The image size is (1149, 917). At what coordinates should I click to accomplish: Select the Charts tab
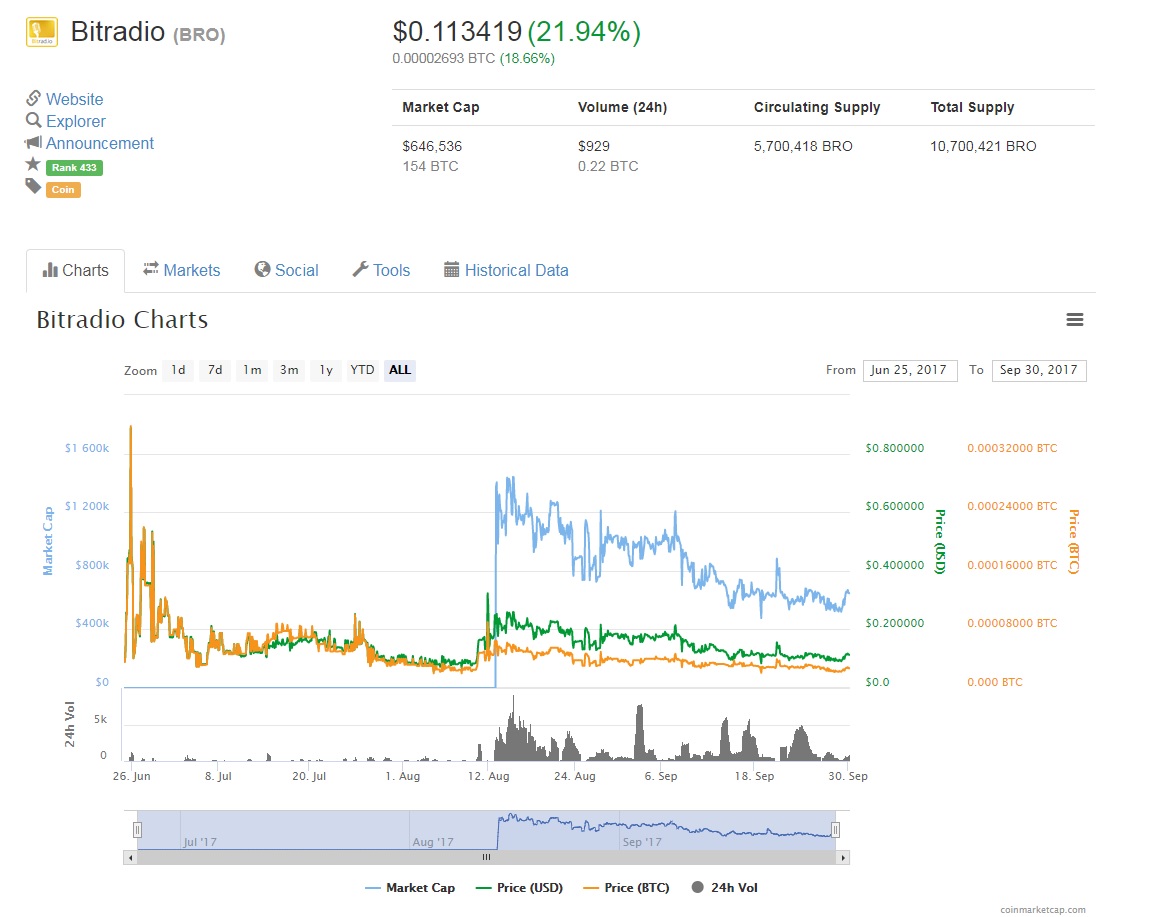[75, 270]
